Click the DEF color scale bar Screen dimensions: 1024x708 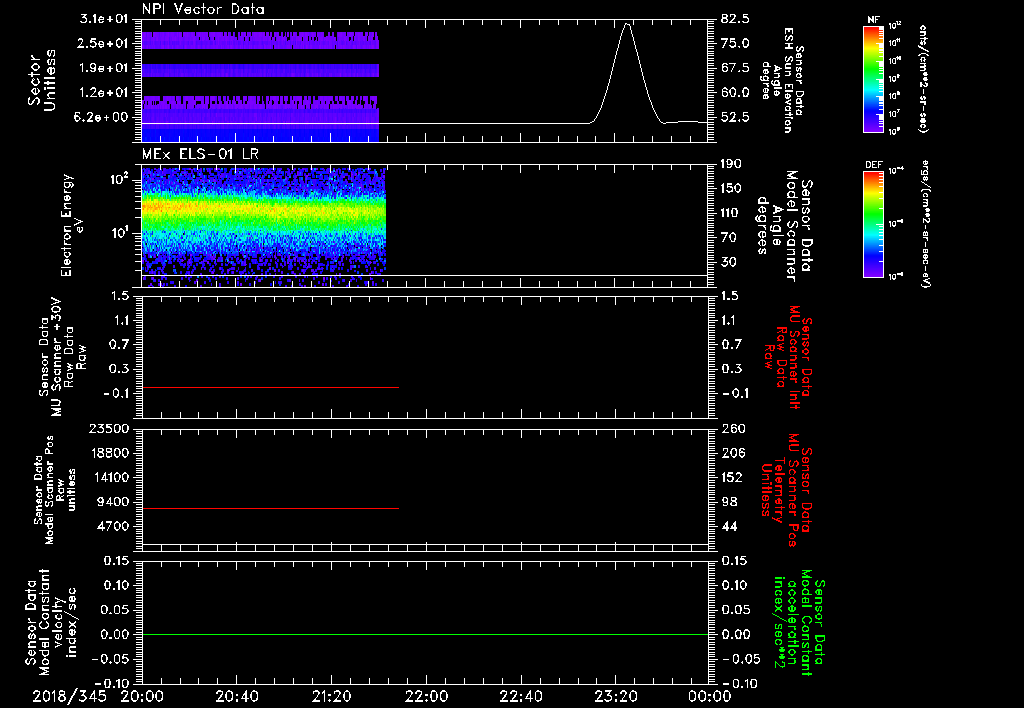click(875, 222)
